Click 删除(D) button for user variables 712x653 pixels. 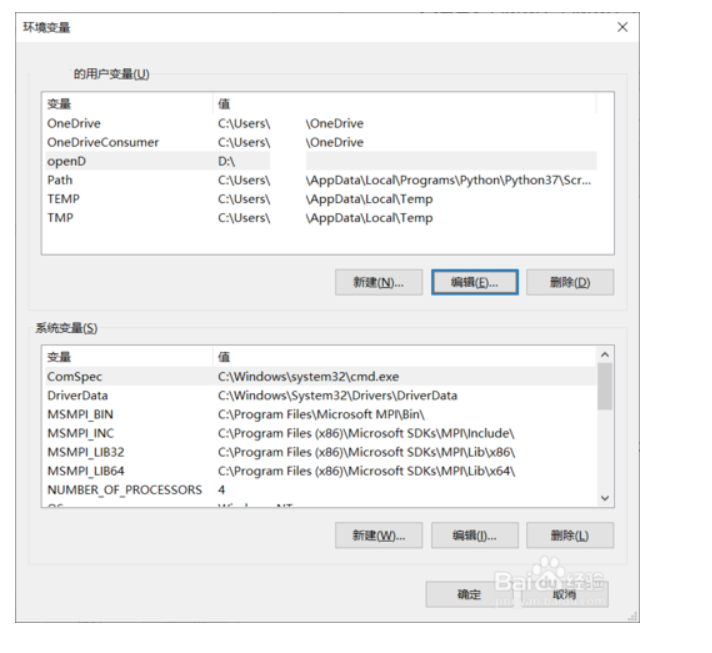point(570,282)
